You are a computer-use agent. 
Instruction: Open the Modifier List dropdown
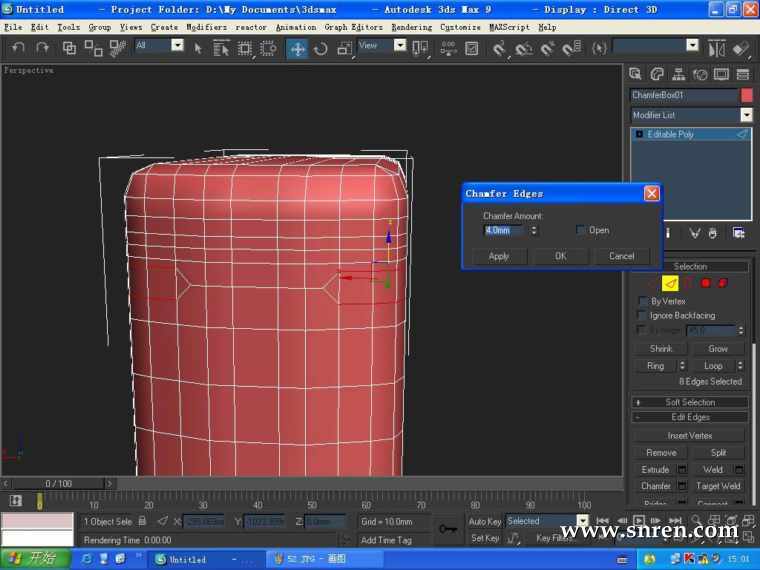(746, 115)
